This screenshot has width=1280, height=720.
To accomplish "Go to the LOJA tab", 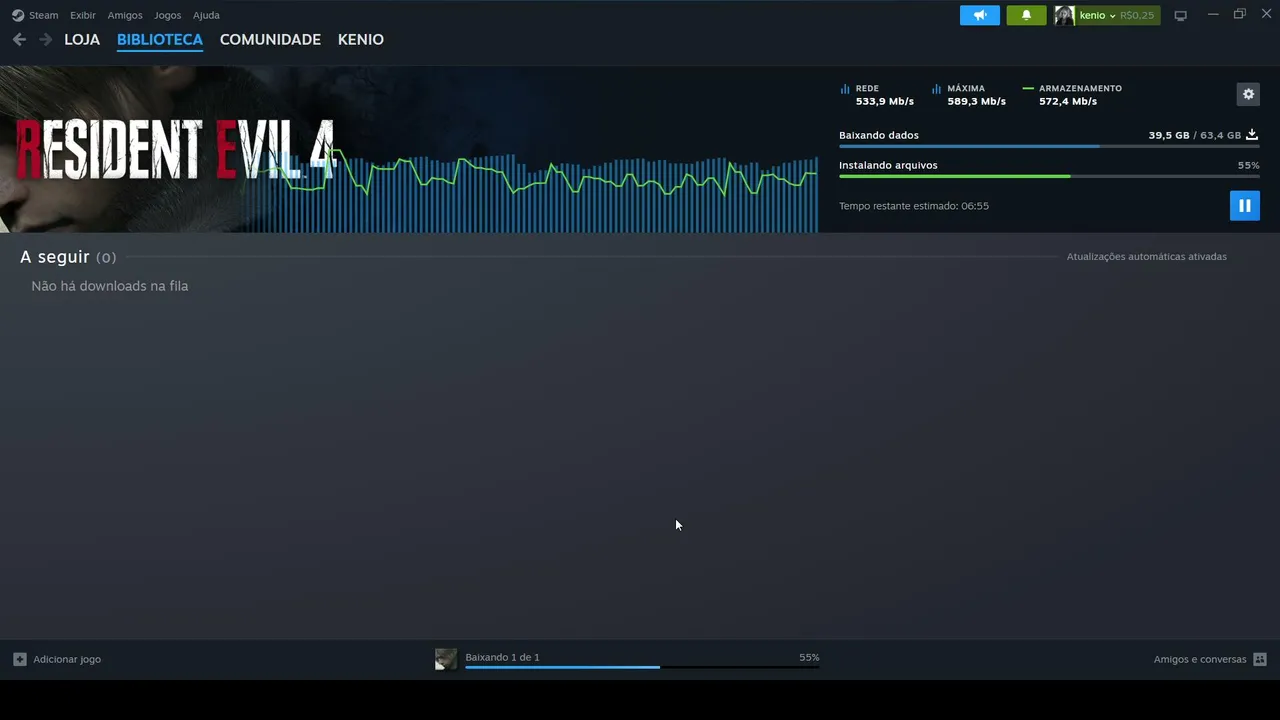I will coord(82,39).
